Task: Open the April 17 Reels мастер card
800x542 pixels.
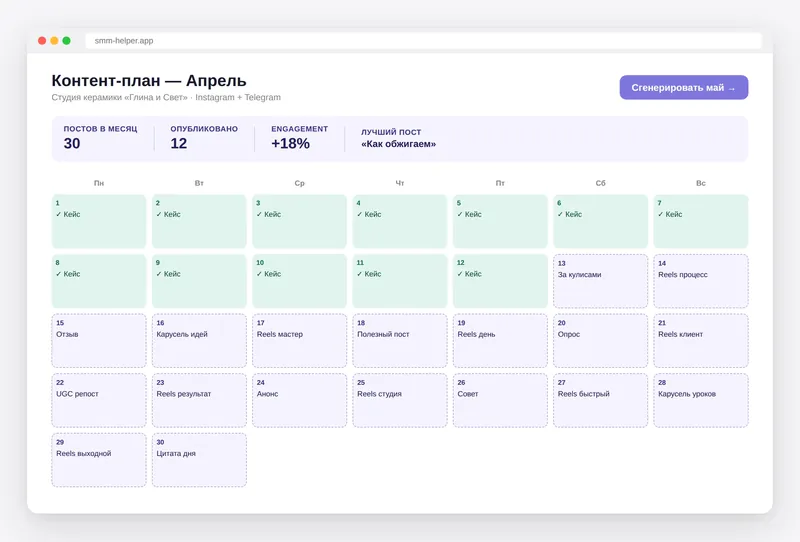Action: [x=299, y=341]
